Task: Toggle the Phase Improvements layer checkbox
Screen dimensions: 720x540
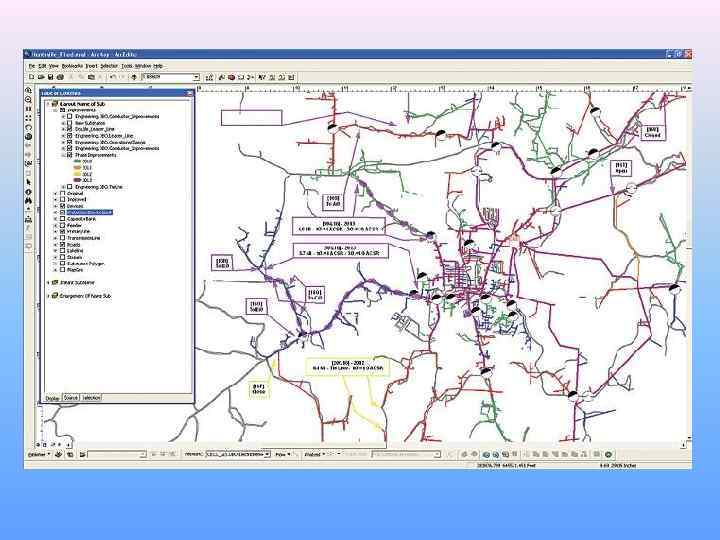Action: tap(70, 155)
